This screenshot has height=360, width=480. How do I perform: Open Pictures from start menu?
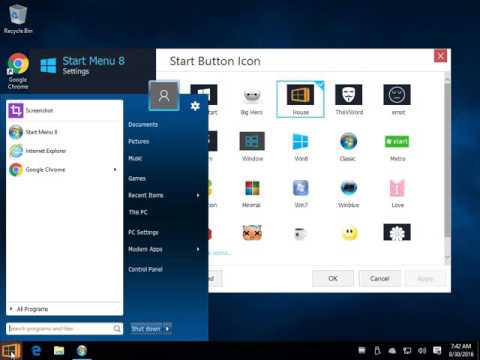pyautogui.click(x=139, y=141)
